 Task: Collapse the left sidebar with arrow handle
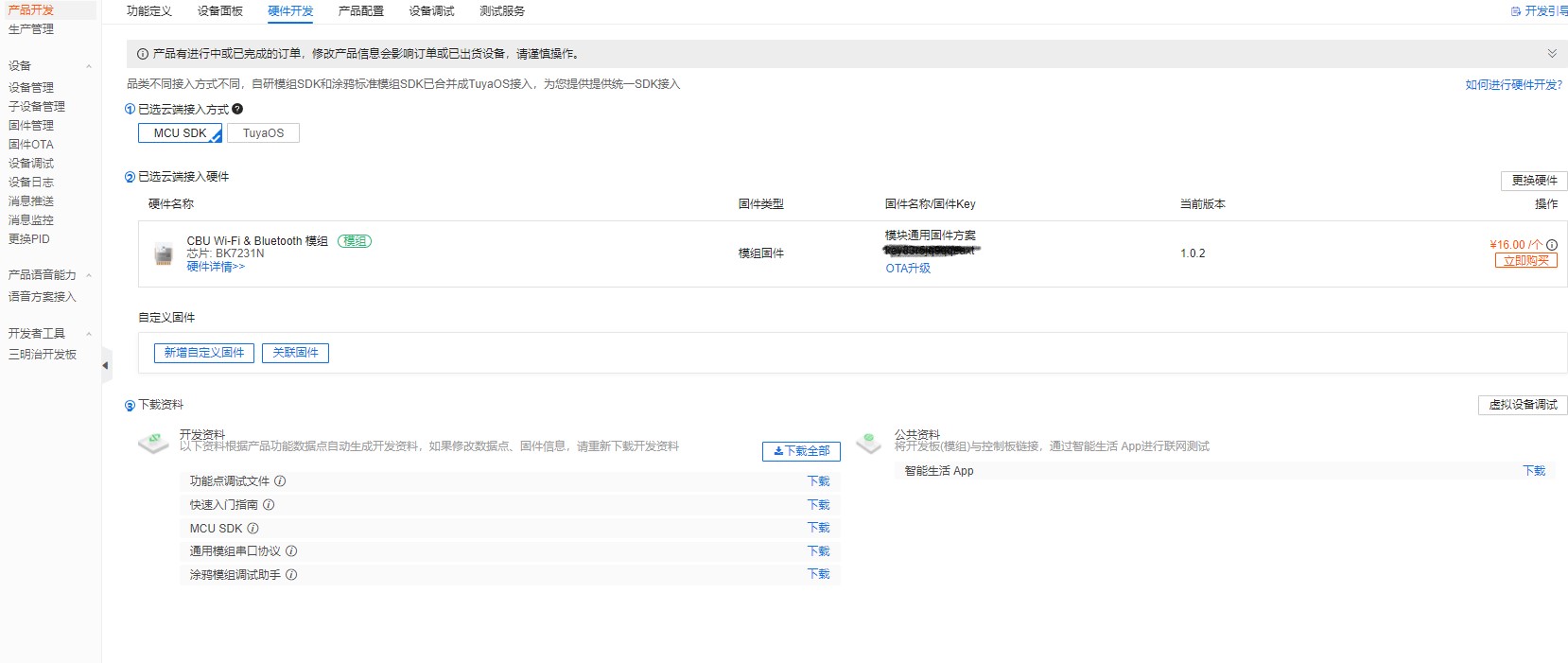pyautogui.click(x=105, y=365)
